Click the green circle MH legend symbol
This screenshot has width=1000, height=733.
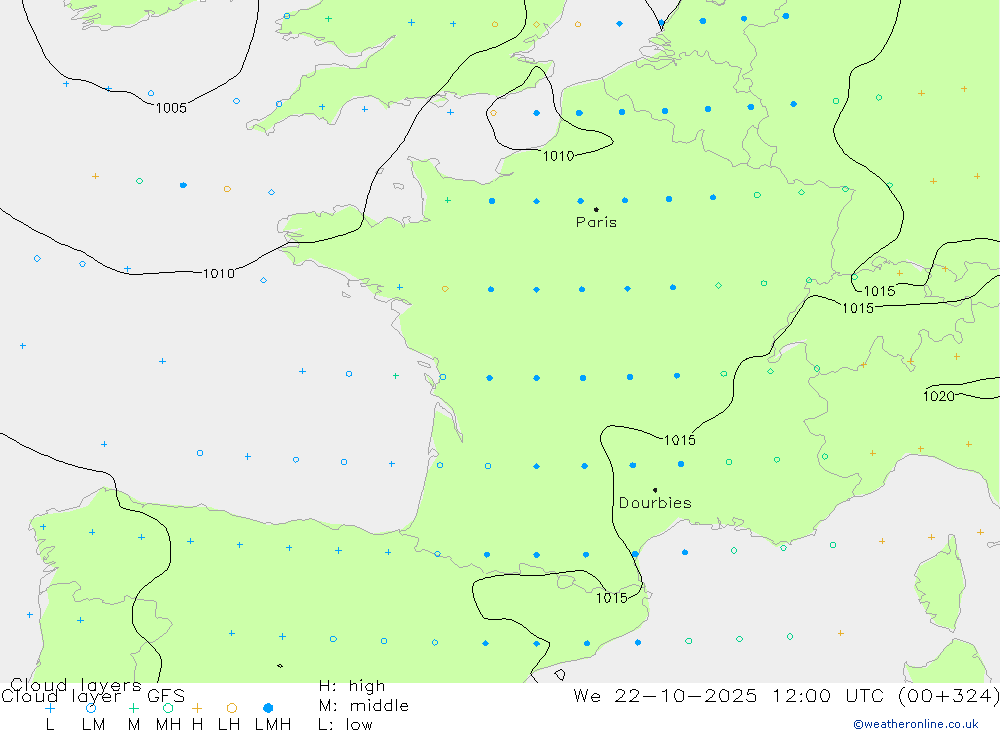[168, 708]
